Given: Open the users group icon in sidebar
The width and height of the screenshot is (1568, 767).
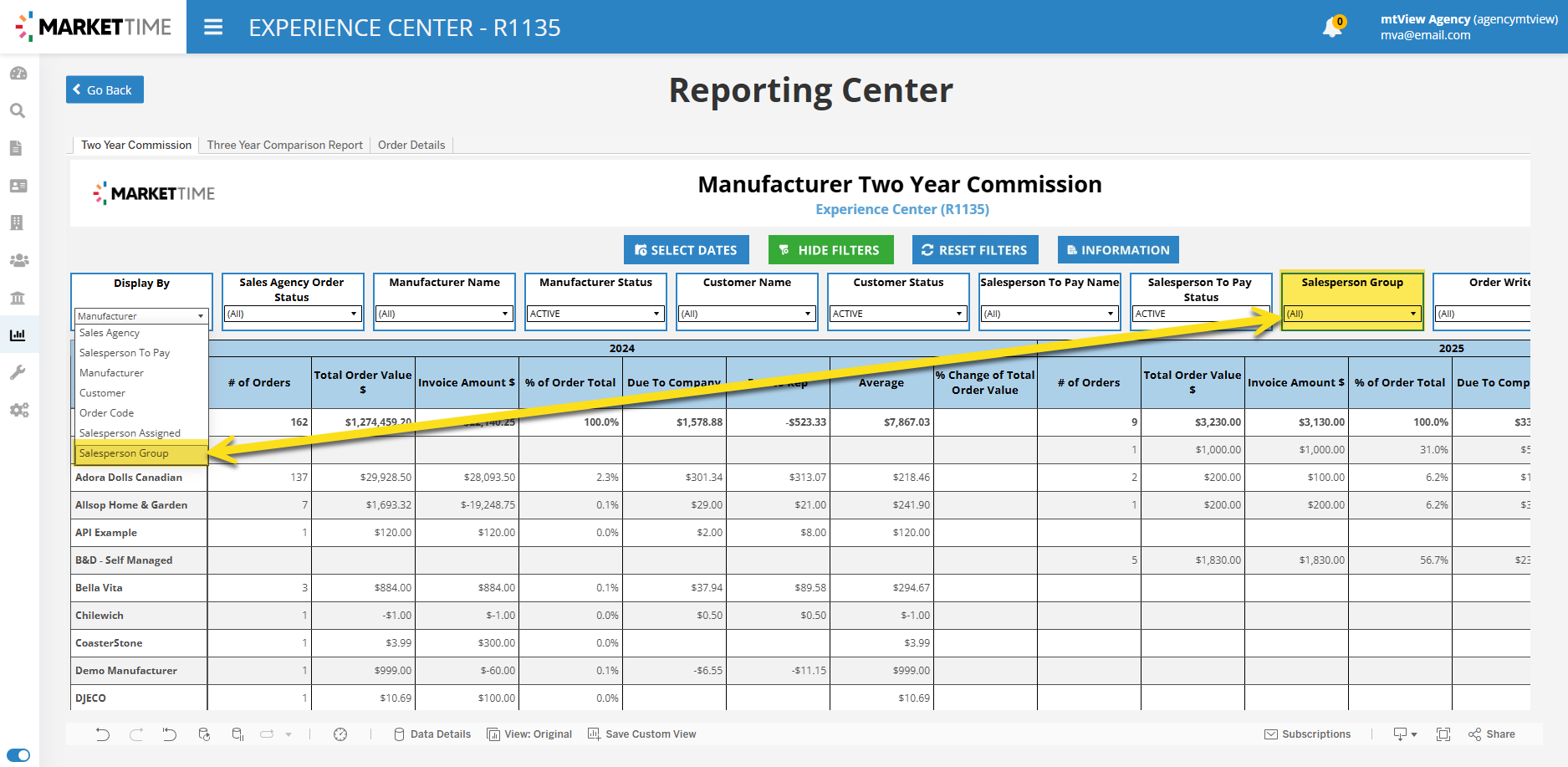Looking at the screenshot, I should click(x=19, y=260).
